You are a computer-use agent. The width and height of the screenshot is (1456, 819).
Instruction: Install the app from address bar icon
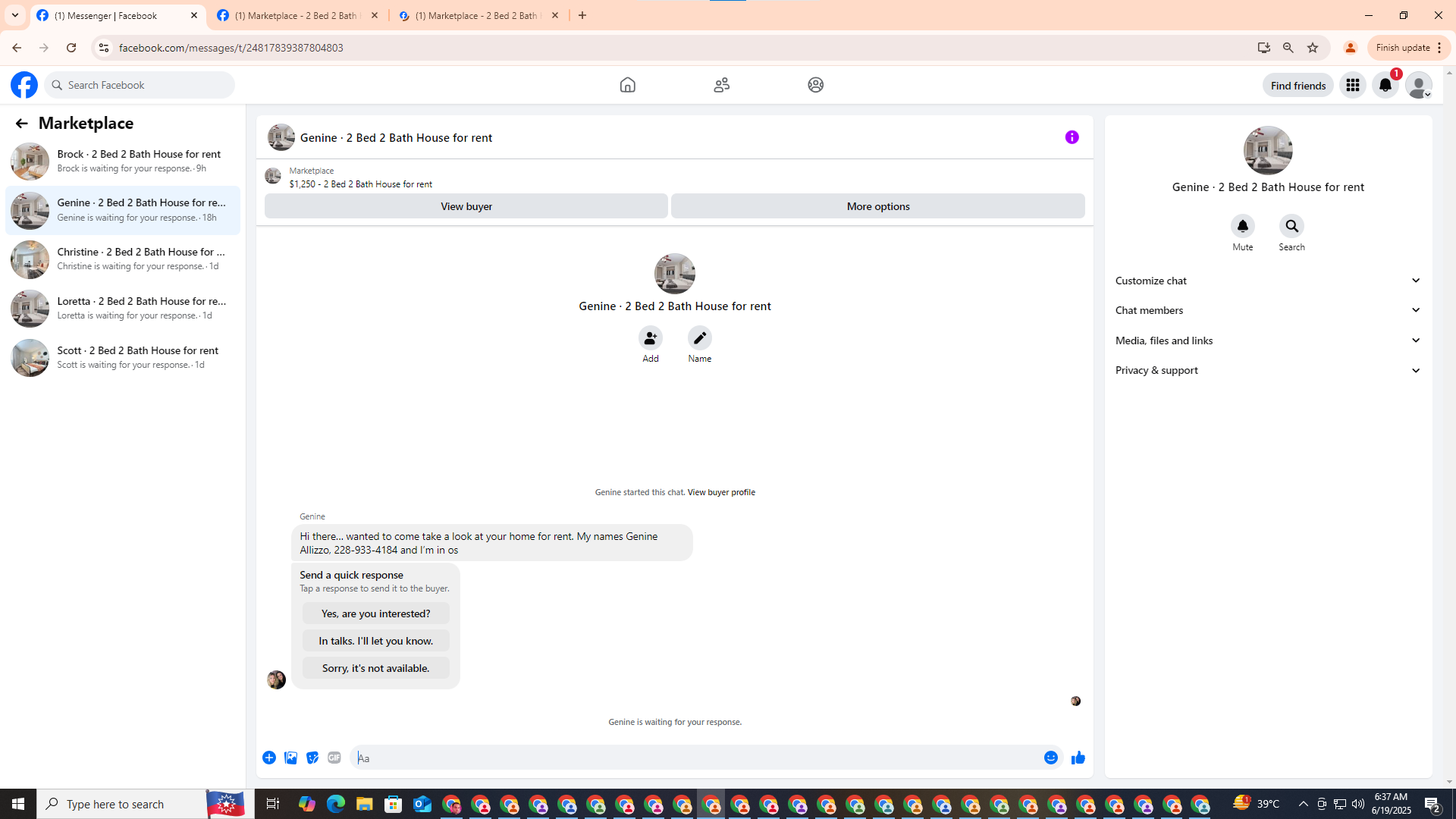(1263, 48)
